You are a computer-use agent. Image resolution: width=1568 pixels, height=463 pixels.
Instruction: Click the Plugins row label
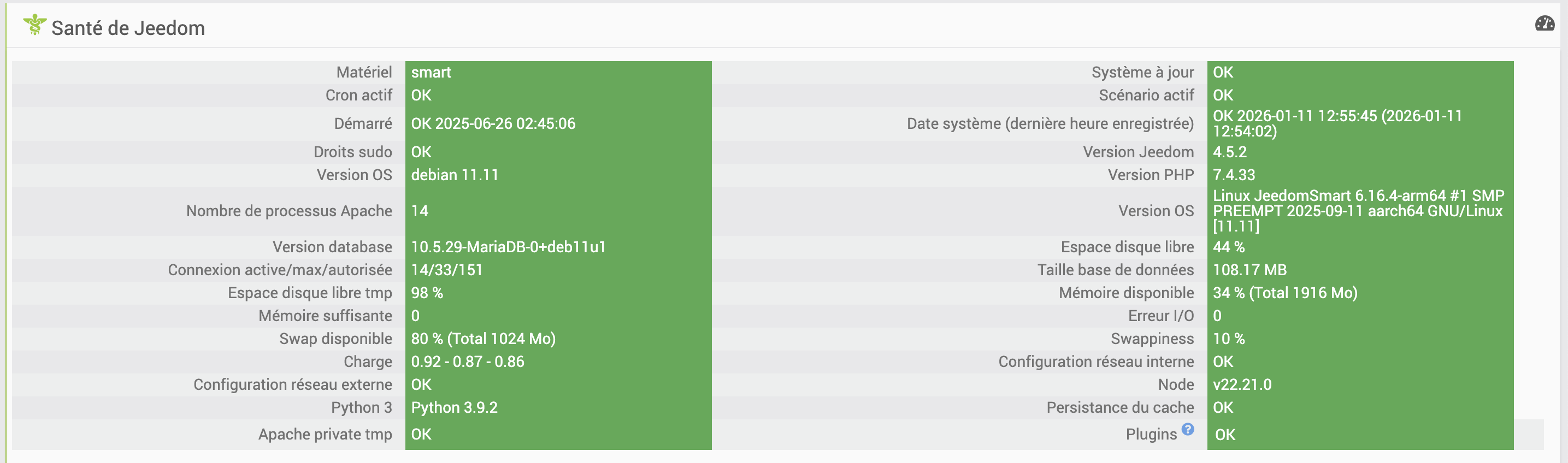click(1151, 435)
